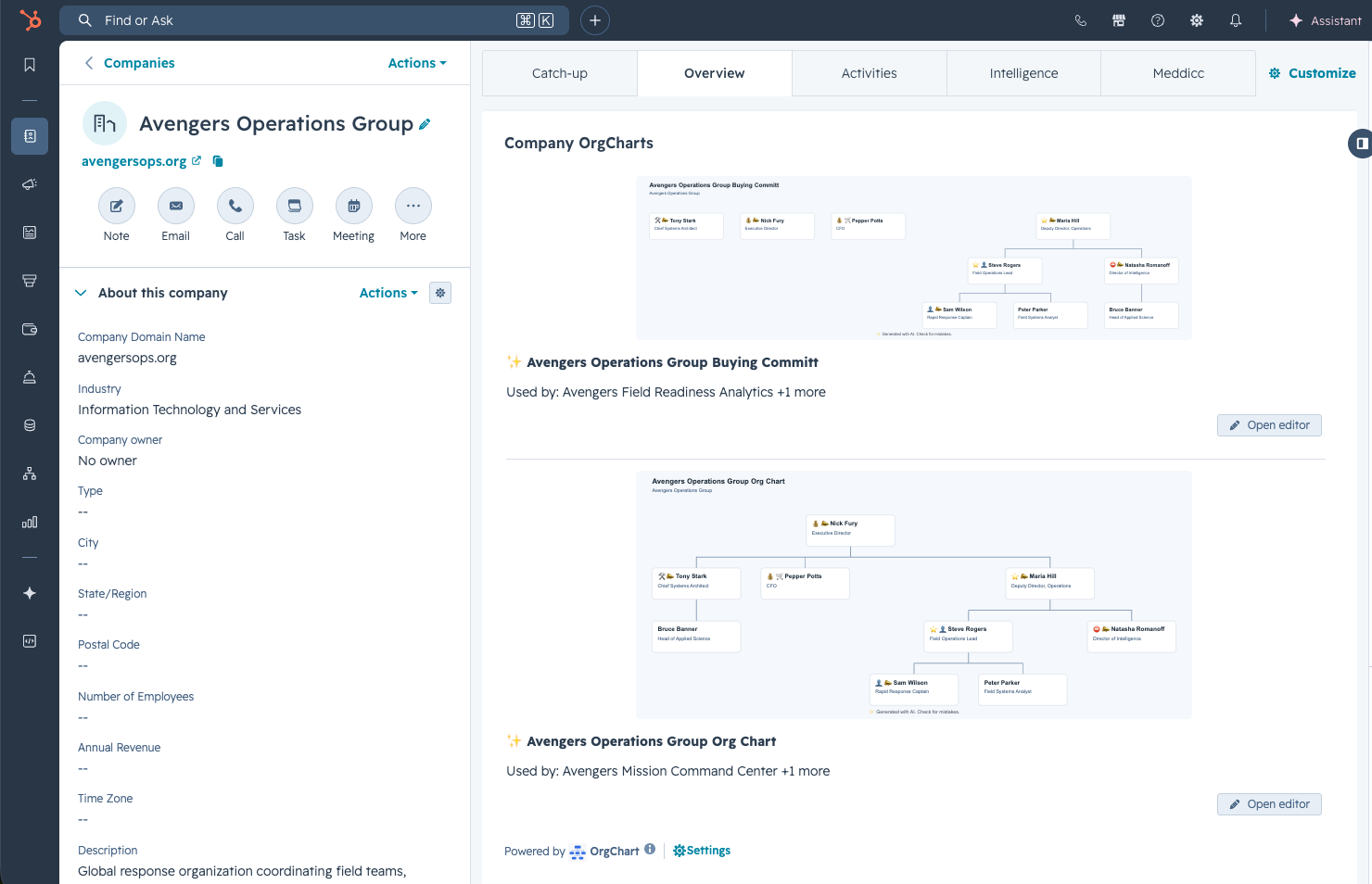The height and width of the screenshot is (884, 1372).
Task: Switch to the Intelligence tab
Action: tap(1023, 73)
